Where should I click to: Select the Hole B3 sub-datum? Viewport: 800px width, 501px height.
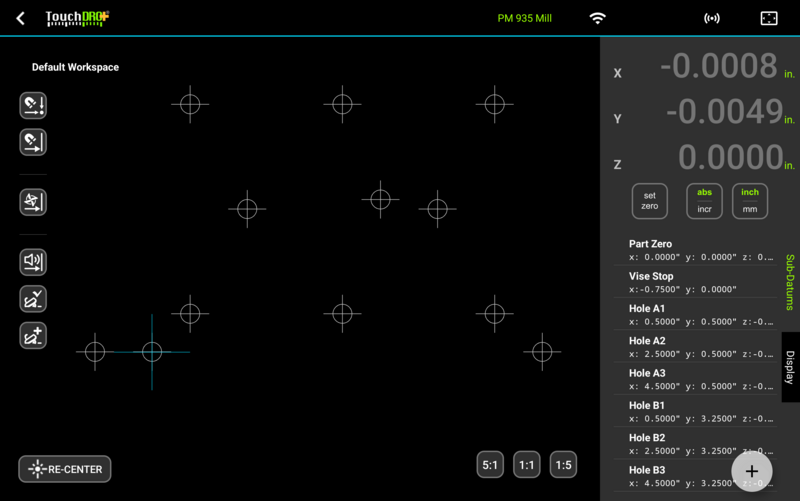pos(695,476)
